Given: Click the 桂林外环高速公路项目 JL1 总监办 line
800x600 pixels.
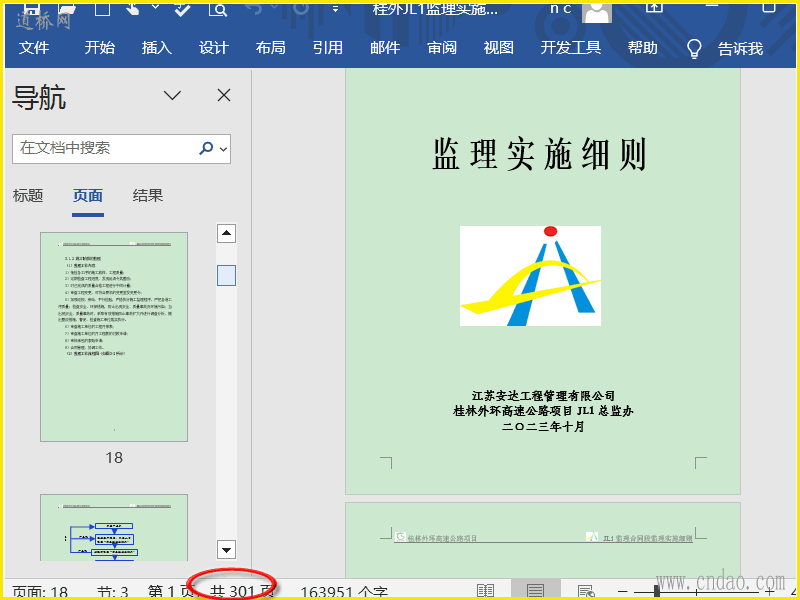Looking at the screenshot, I should tap(543, 411).
